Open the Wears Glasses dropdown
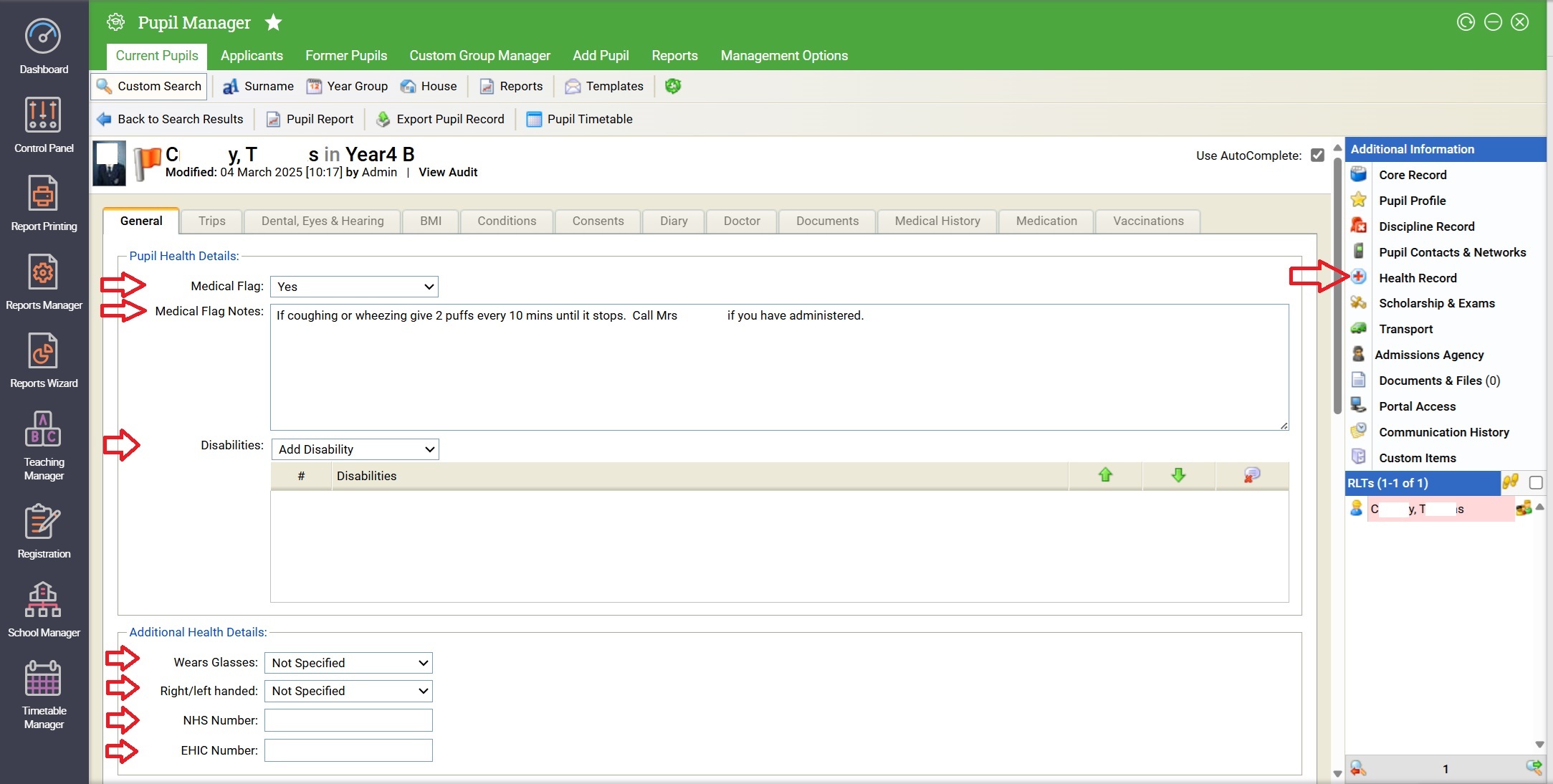 pos(348,663)
